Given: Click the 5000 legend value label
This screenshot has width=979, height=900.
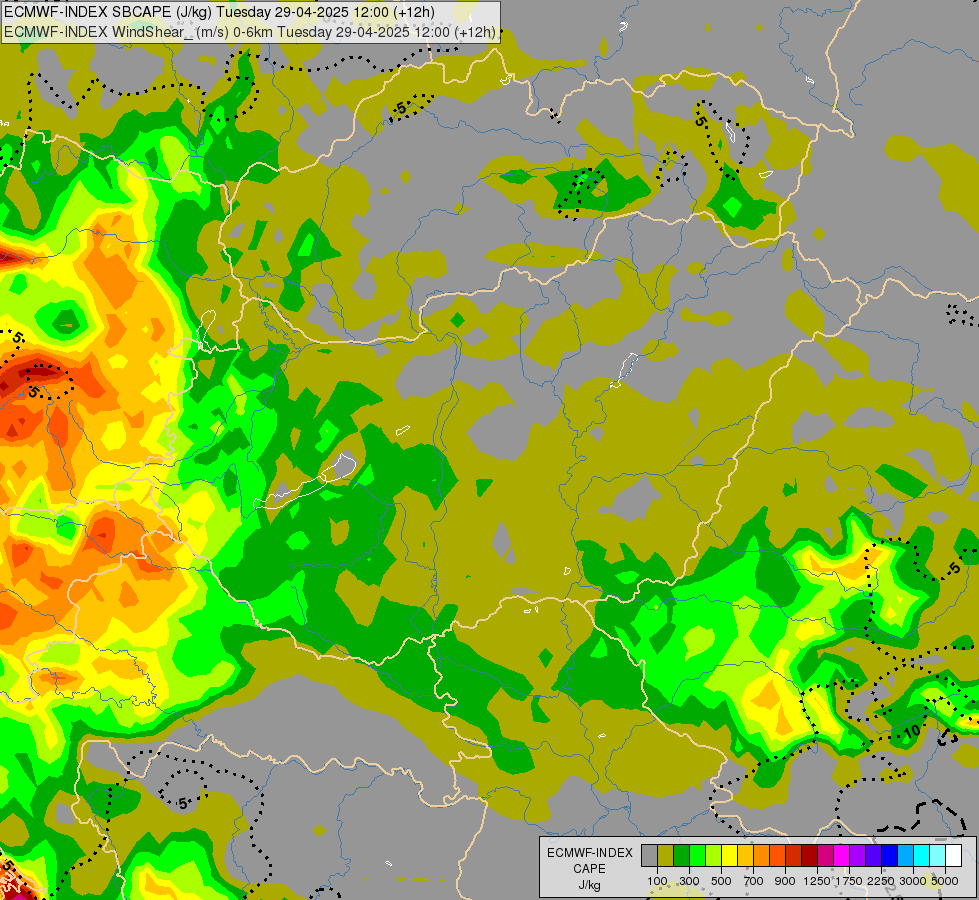Looking at the screenshot, I should click(944, 881).
